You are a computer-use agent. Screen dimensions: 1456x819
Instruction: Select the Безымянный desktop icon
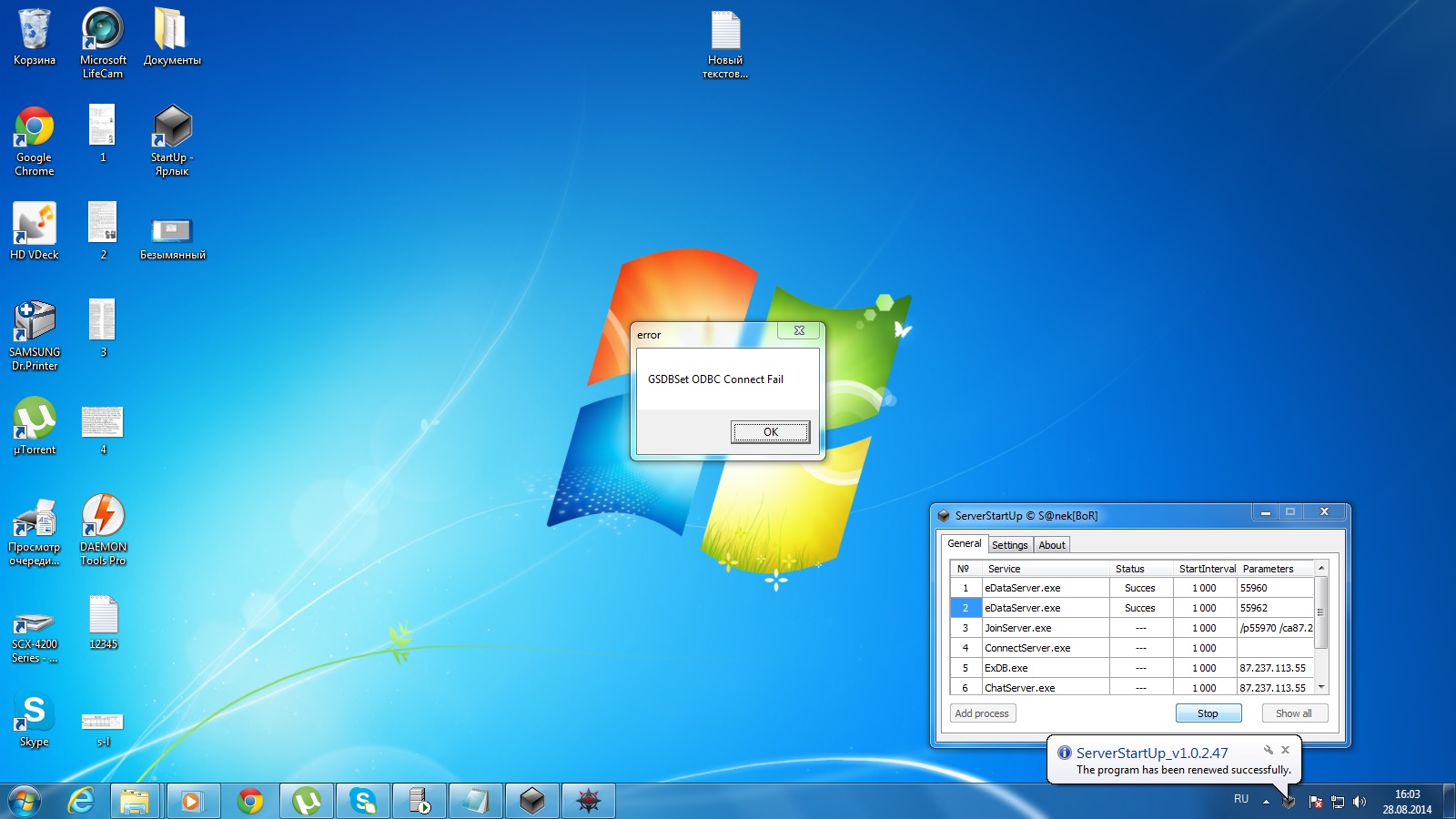coord(172,238)
